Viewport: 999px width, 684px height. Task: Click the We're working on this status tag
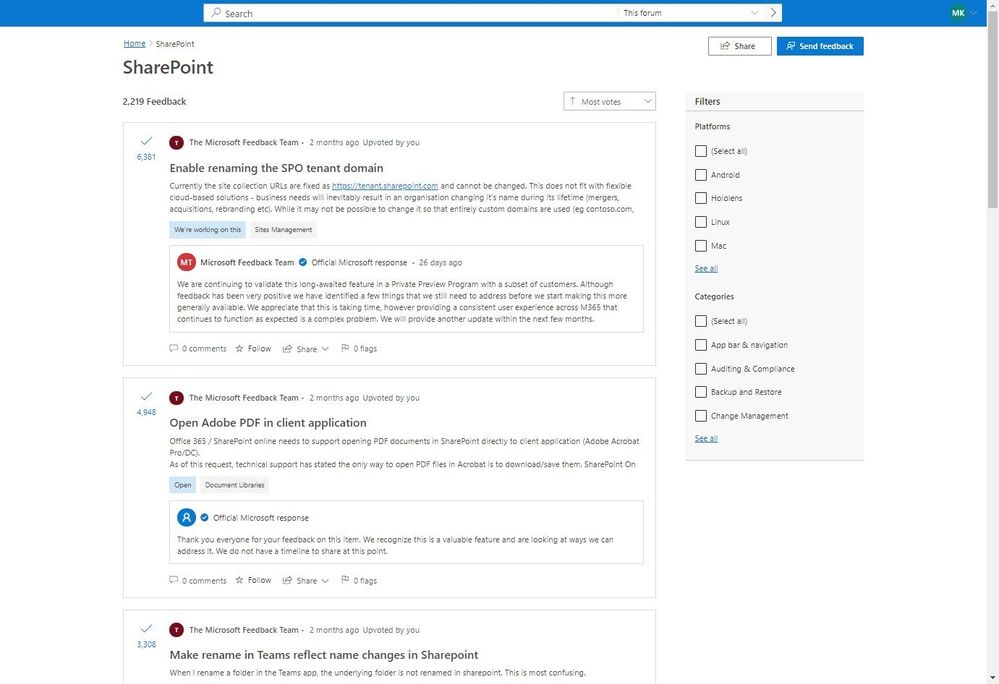pos(208,230)
